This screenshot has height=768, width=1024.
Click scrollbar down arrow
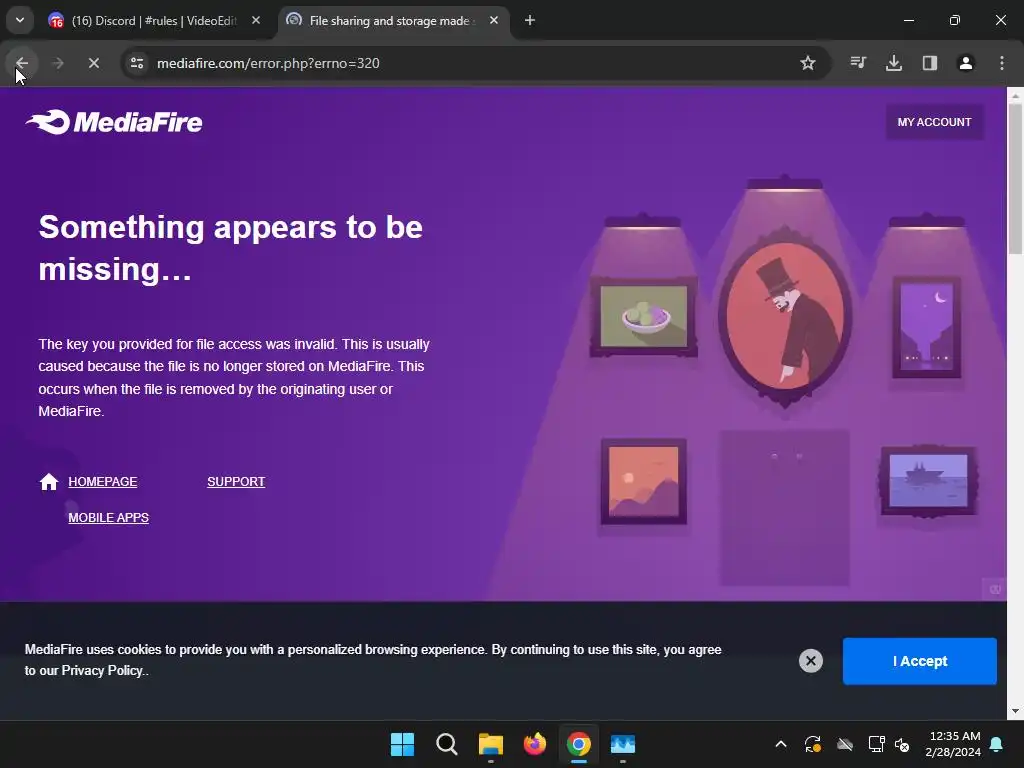(1015, 711)
